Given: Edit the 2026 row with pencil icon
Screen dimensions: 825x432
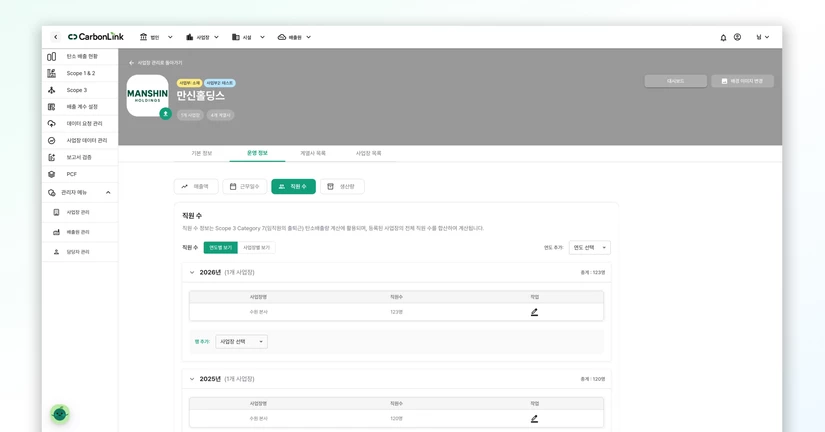Looking at the screenshot, I should click(535, 312).
